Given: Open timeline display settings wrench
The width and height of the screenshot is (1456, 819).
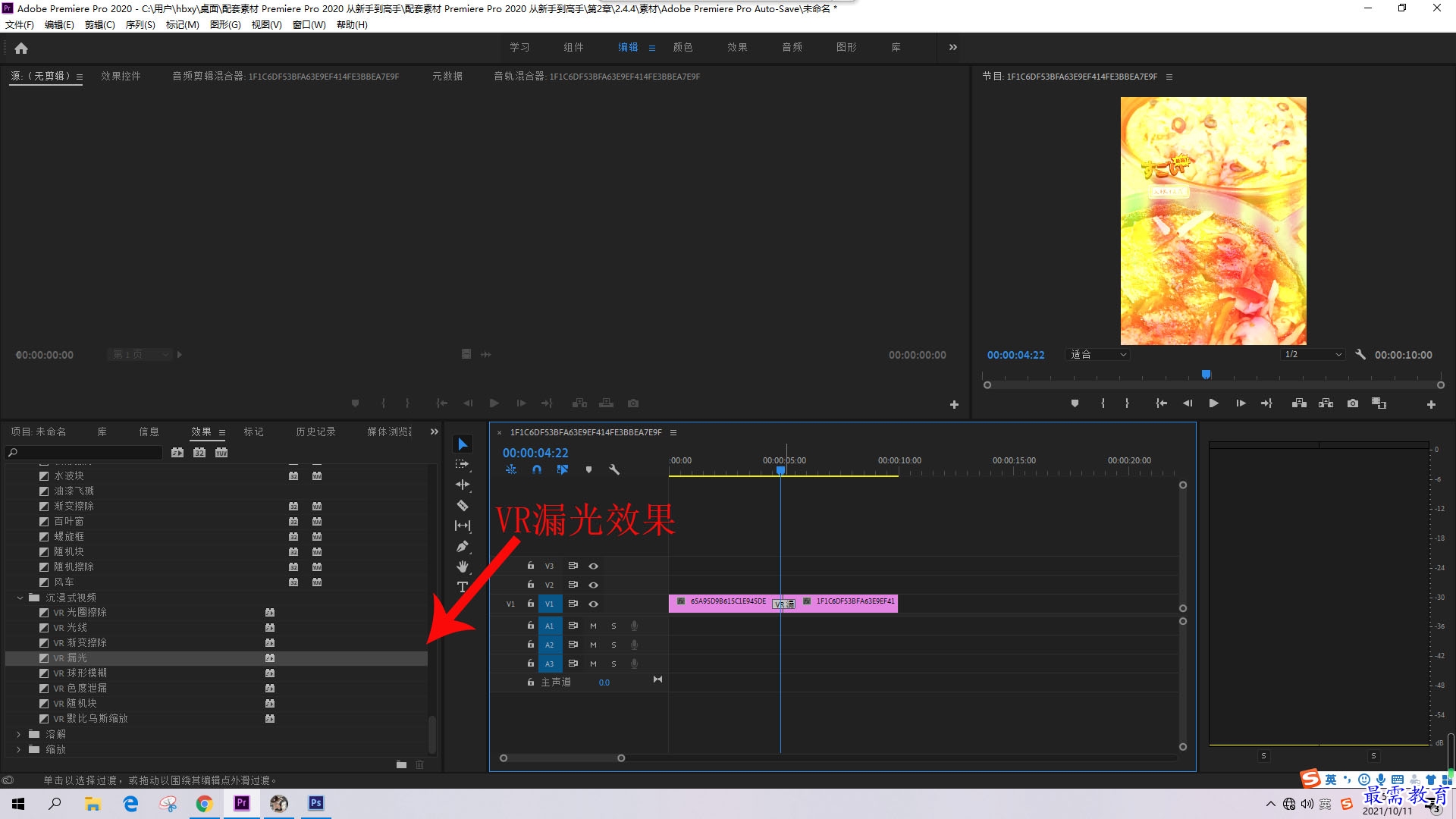Looking at the screenshot, I should coord(614,470).
